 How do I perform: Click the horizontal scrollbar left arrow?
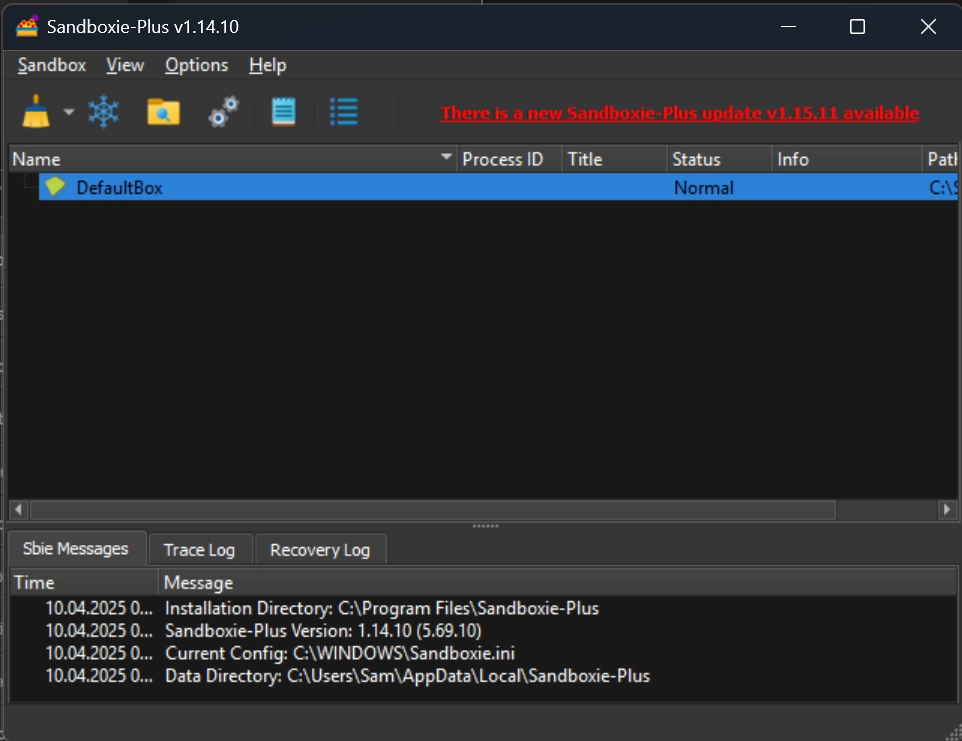coord(18,509)
